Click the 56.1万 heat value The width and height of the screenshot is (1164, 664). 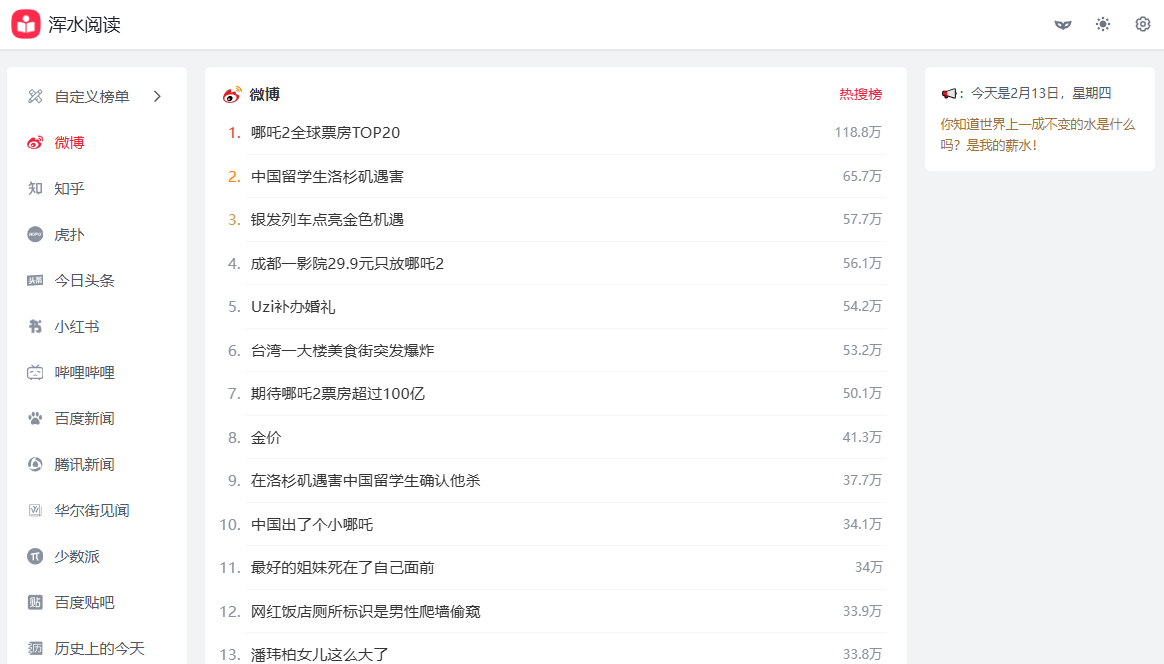pyautogui.click(x=862, y=263)
